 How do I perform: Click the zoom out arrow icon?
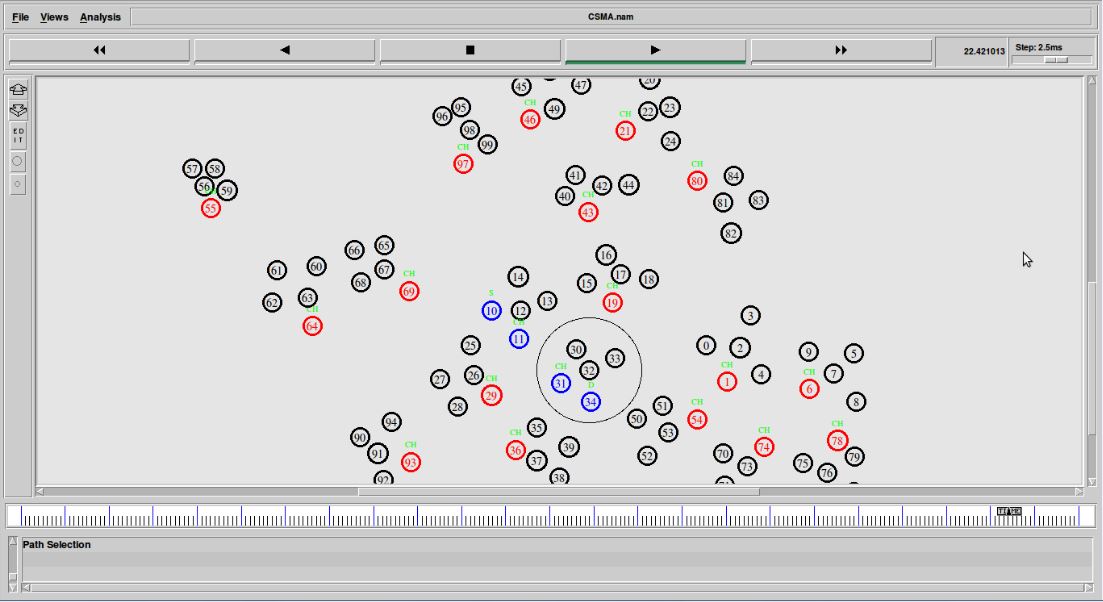[18, 110]
